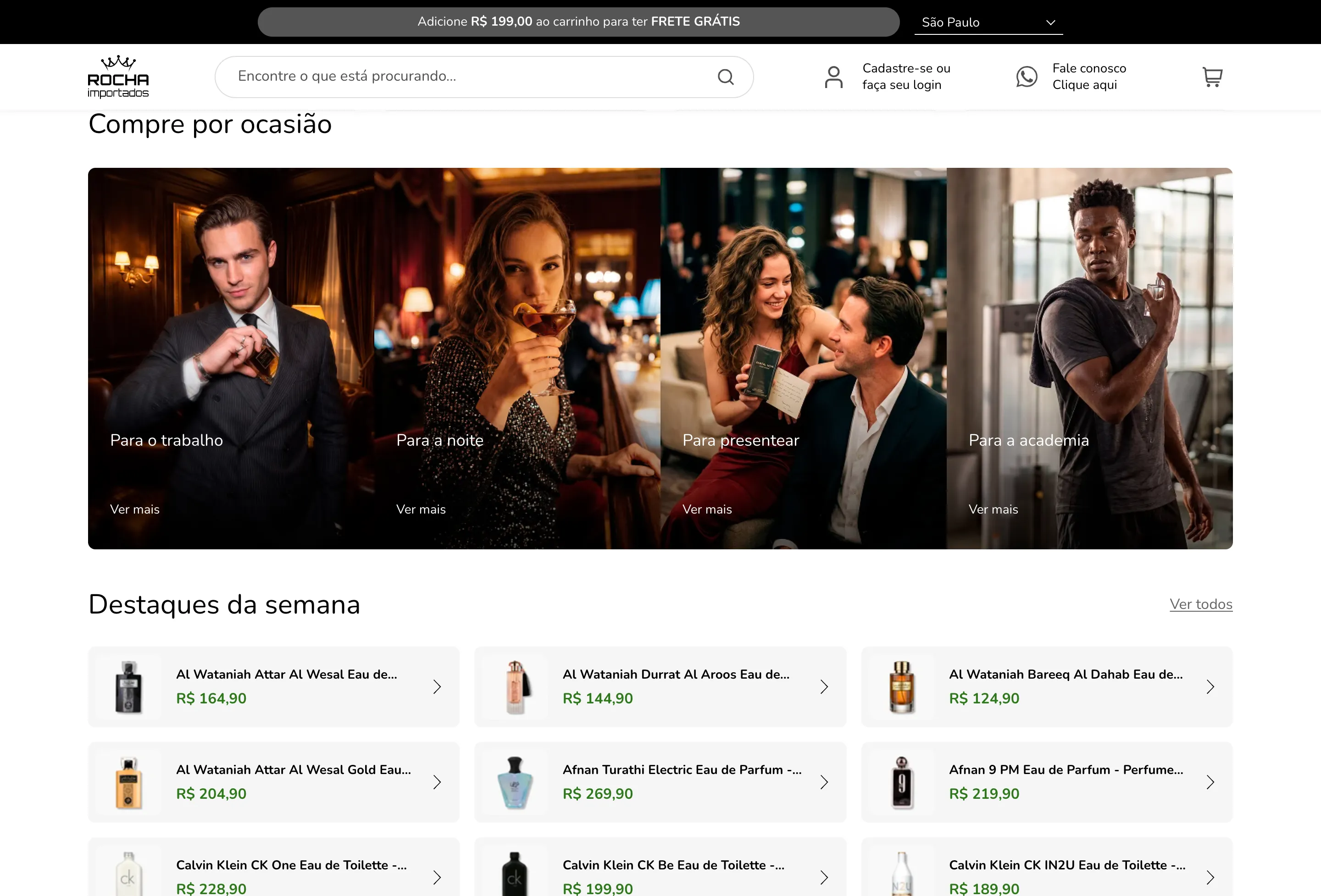The width and height of the screenshot is (1321, 896).
Task: Click the Calvin Klein CK One title
Action: (291, 865)
